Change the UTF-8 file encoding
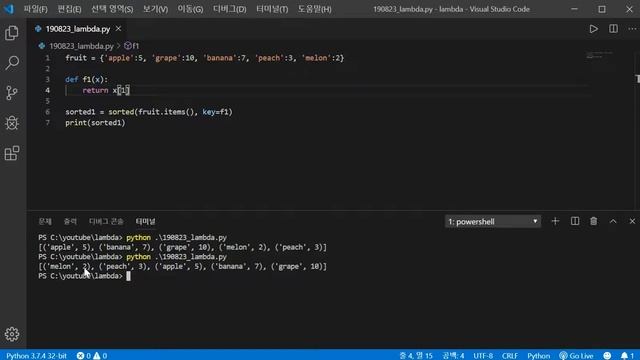The height and width of the screenshot is (360, 640). [x=483, y=356]
